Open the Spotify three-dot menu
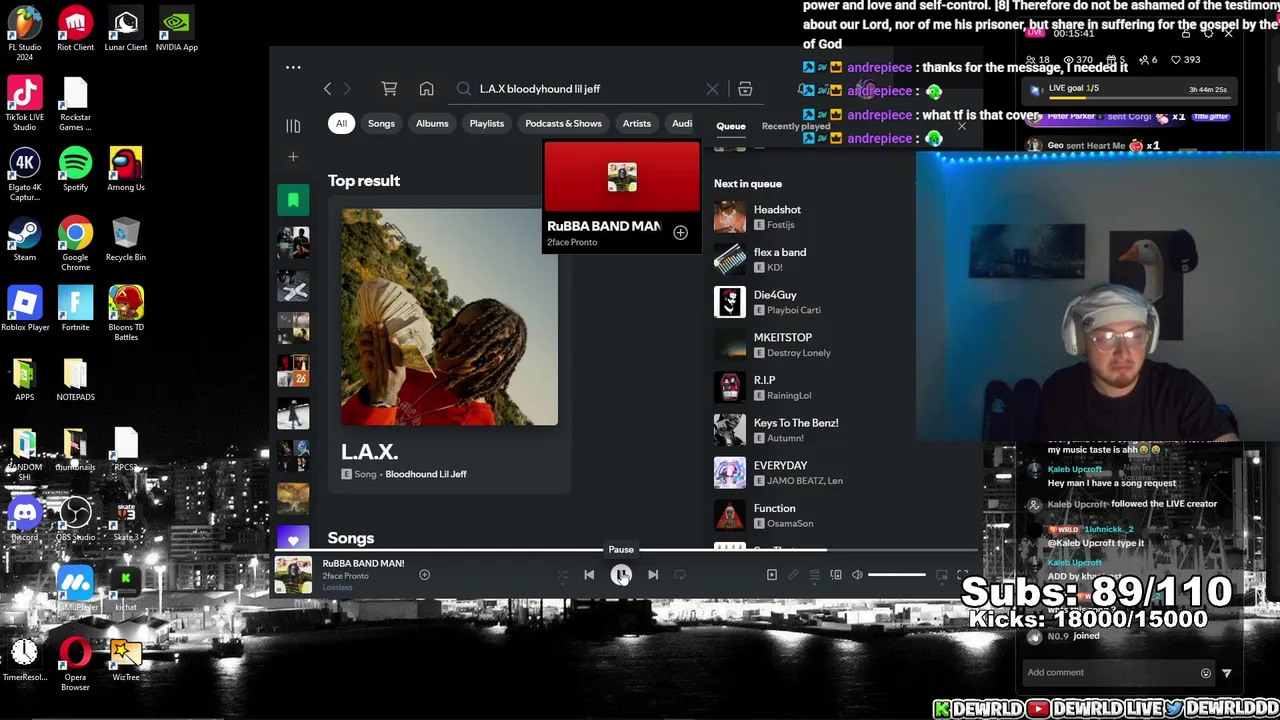 tap(293, 68)
